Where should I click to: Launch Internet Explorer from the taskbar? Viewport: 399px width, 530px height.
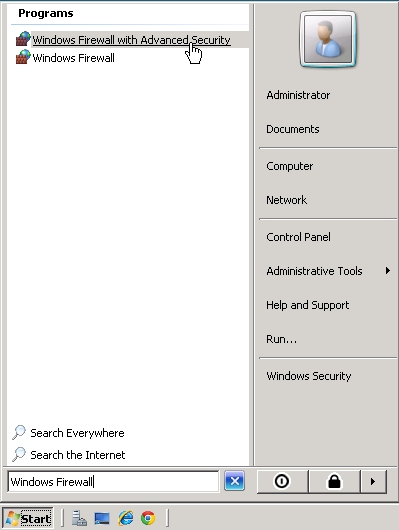pos(125,518)
